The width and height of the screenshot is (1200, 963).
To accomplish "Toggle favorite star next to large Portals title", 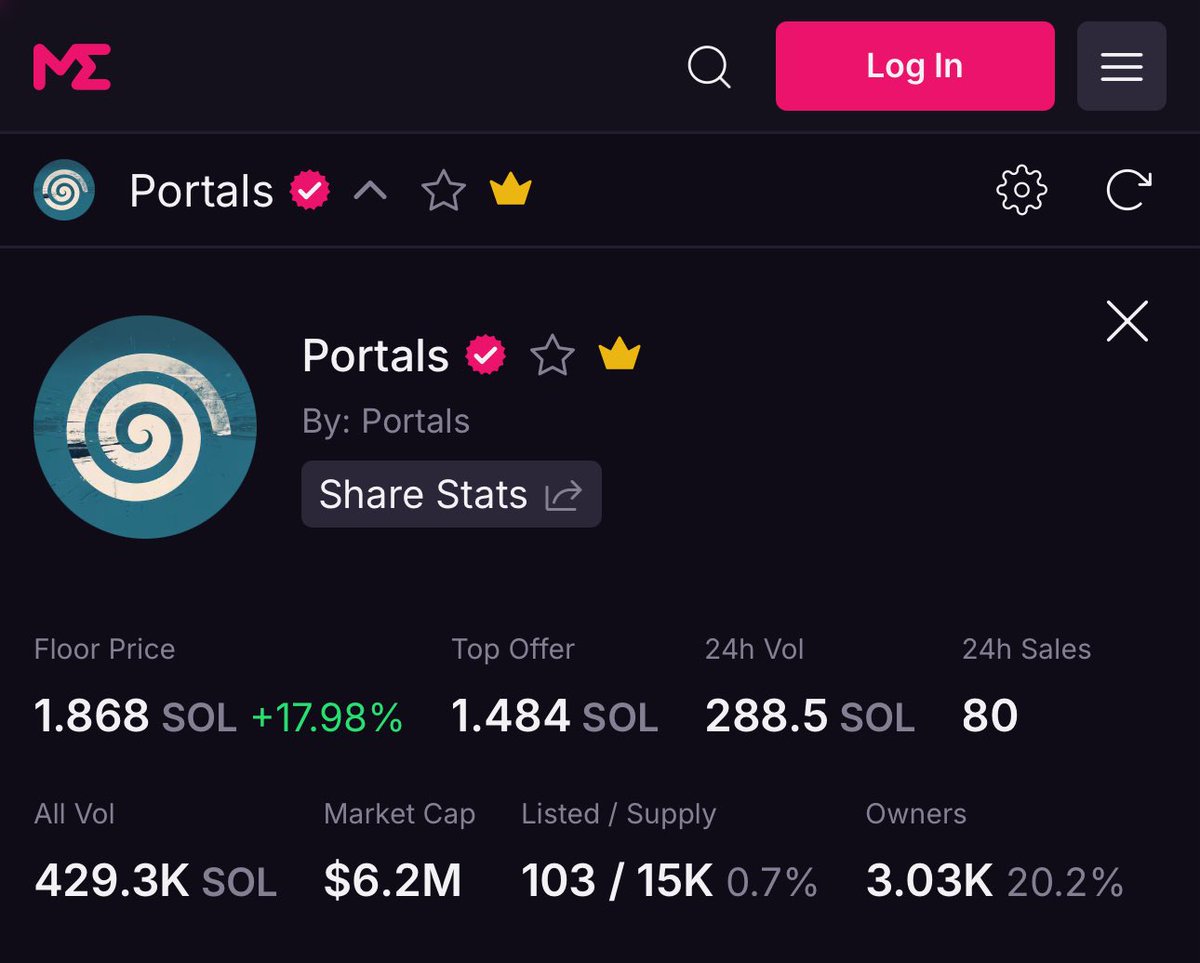I will click(552, 355).
